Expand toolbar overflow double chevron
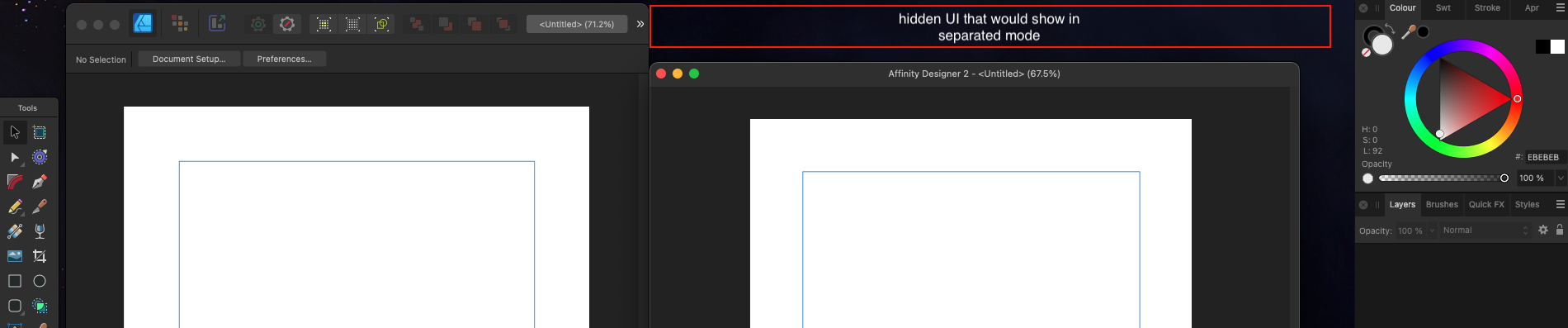The width and height of the screenshot is (1568, 328). (640, 24)
